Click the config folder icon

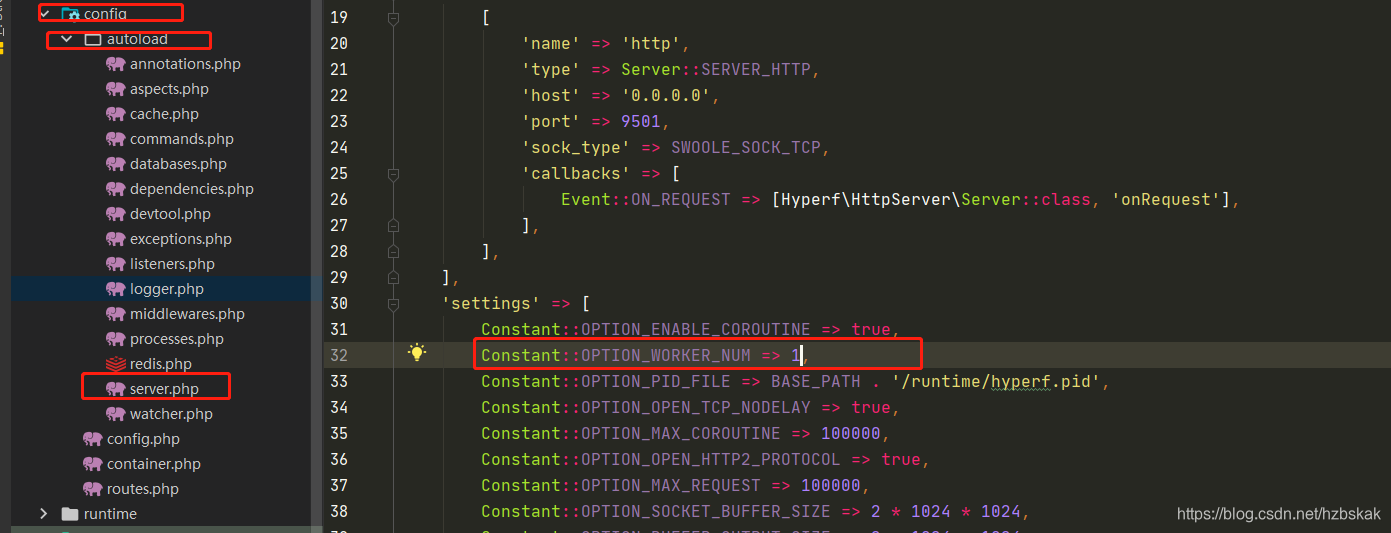point(70,14)
